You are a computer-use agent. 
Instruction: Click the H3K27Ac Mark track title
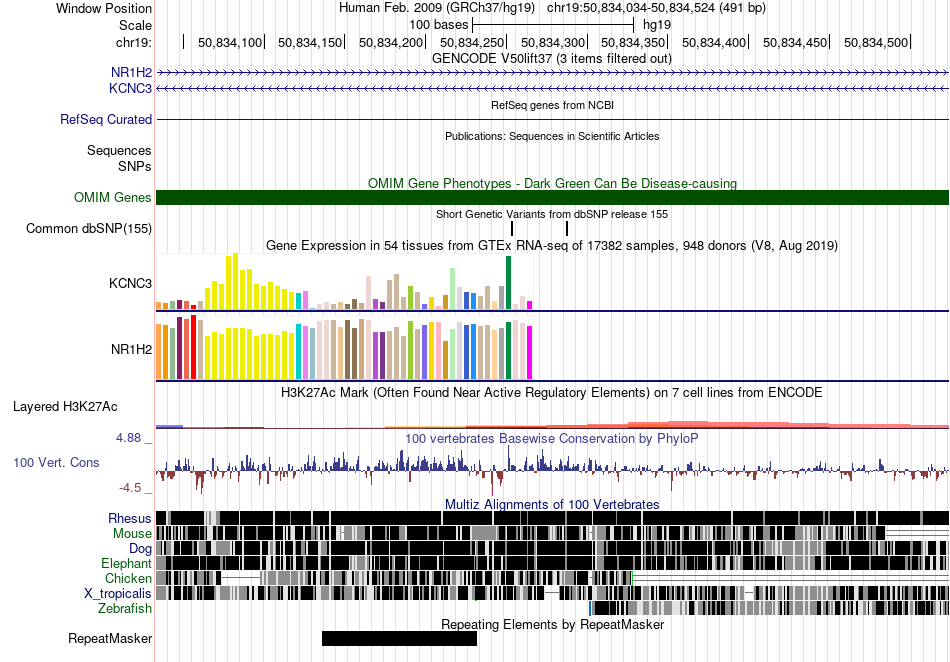point(552,392)
